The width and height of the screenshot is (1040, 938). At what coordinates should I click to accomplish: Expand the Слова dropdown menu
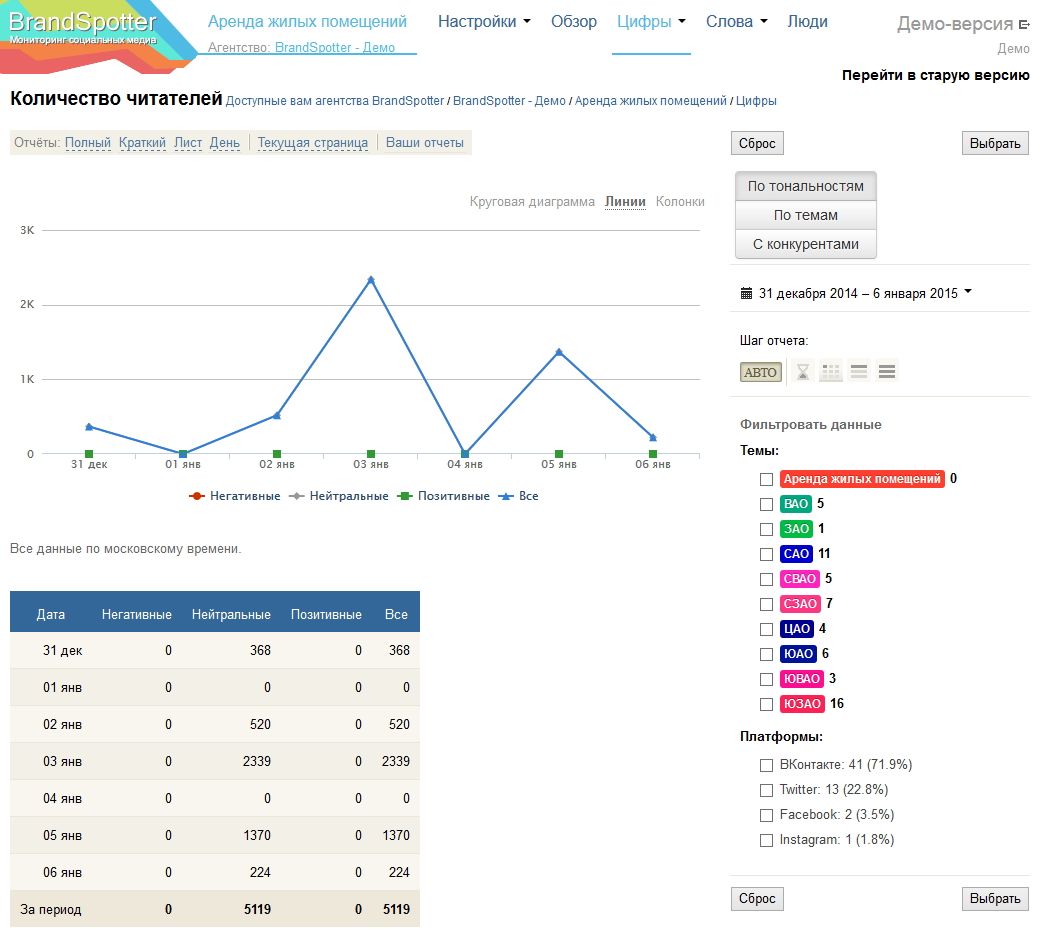tap(736, 22)
